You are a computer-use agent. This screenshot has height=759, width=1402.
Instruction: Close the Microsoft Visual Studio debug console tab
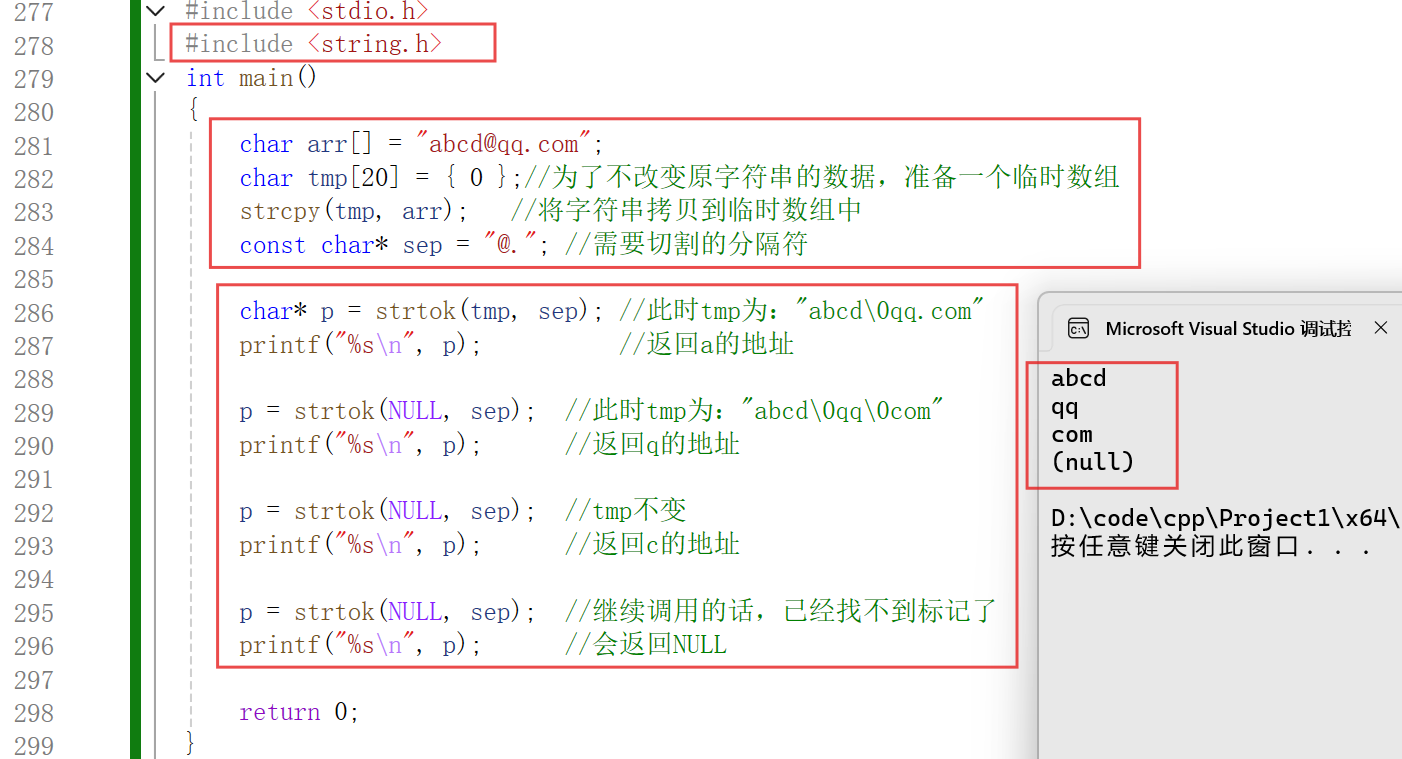[x=1381, y=328]
